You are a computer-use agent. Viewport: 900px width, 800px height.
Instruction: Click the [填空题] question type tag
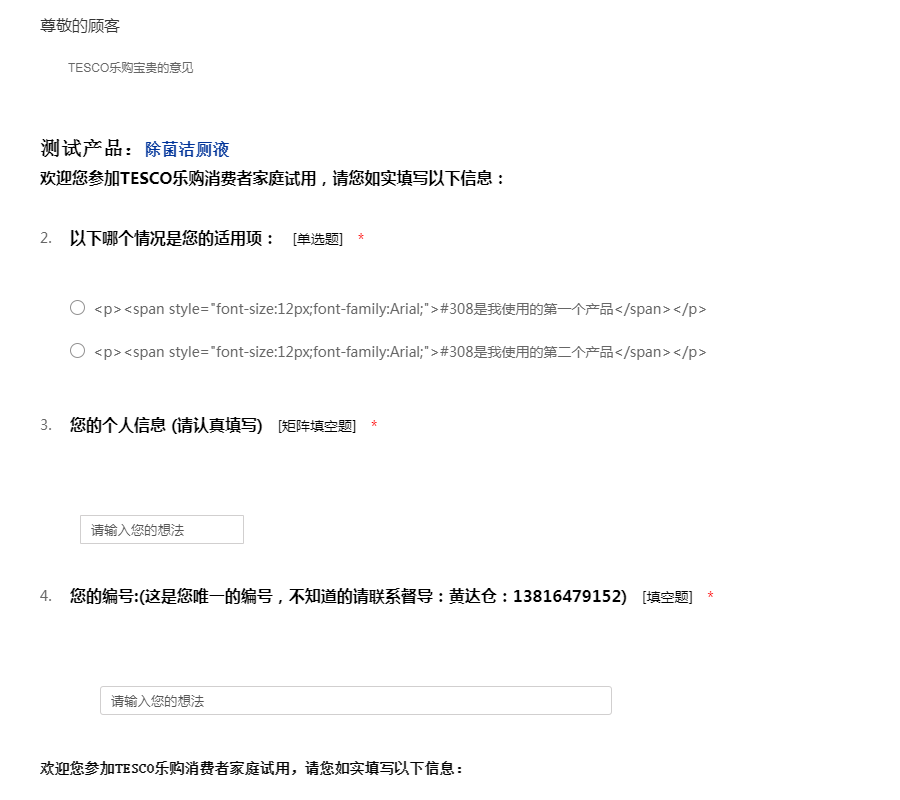[x=667, y=597]
